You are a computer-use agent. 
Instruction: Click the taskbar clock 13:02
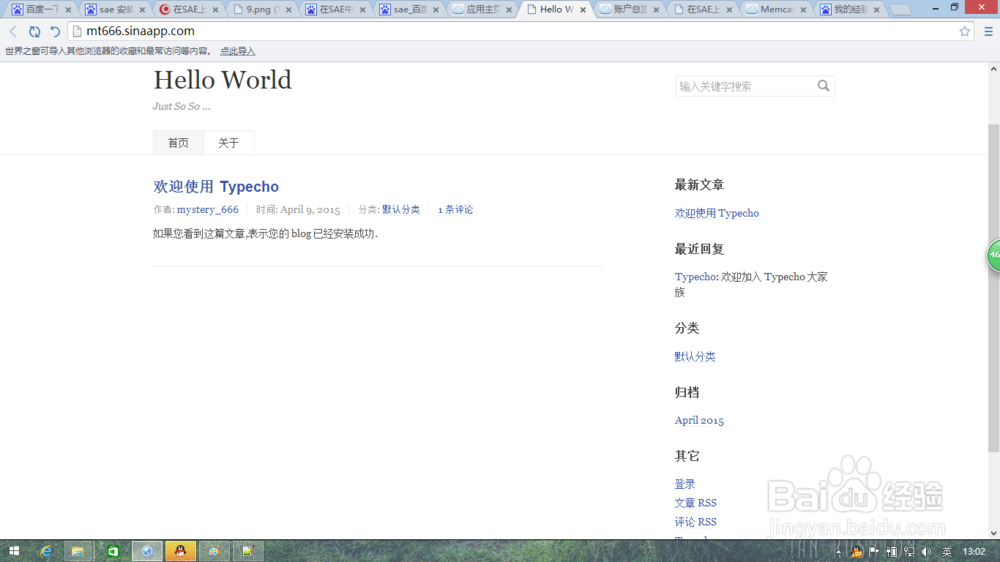974,552
